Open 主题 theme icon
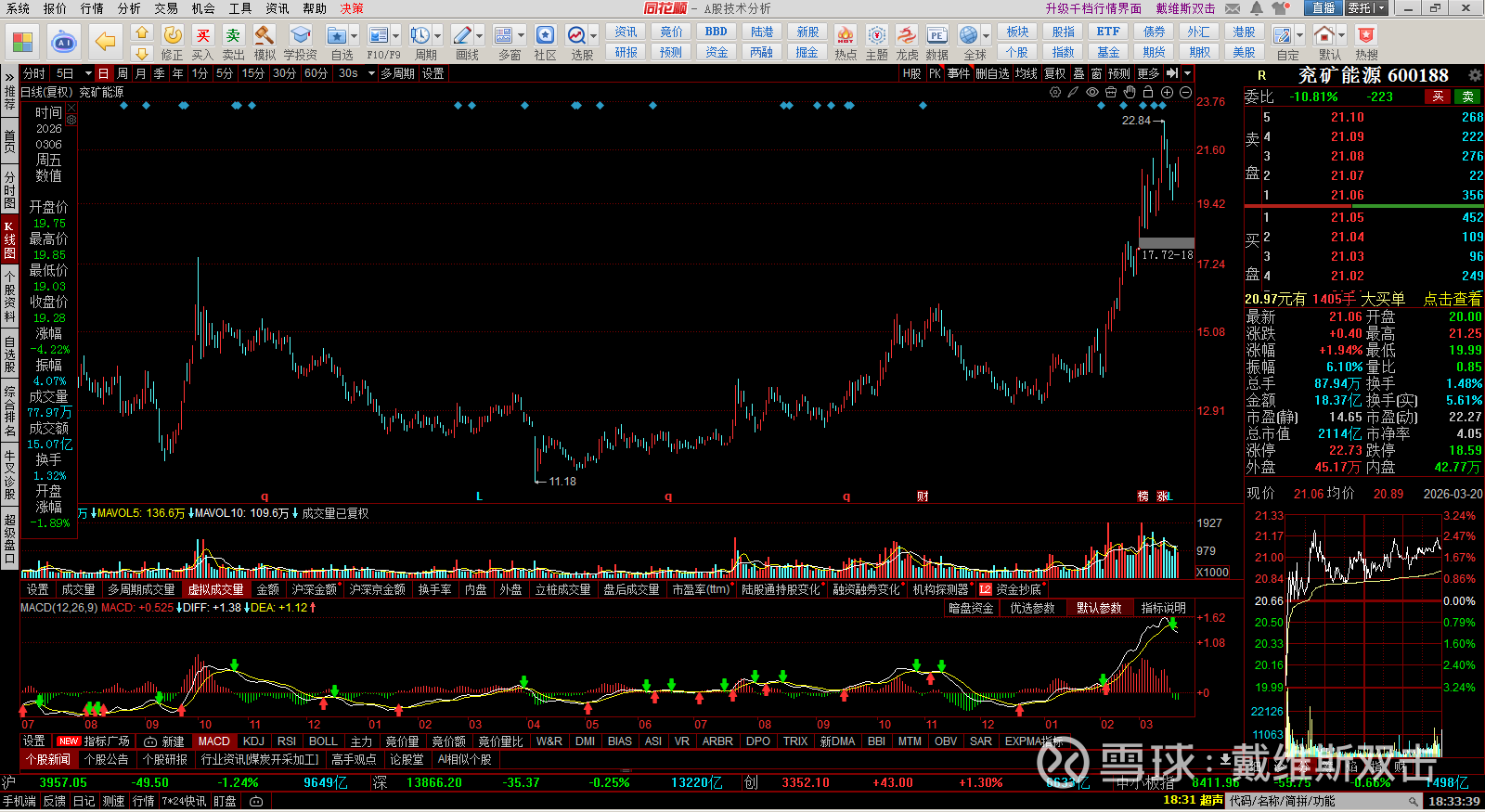This screenshot has width=1485, height=812. [x=876, y=35]
